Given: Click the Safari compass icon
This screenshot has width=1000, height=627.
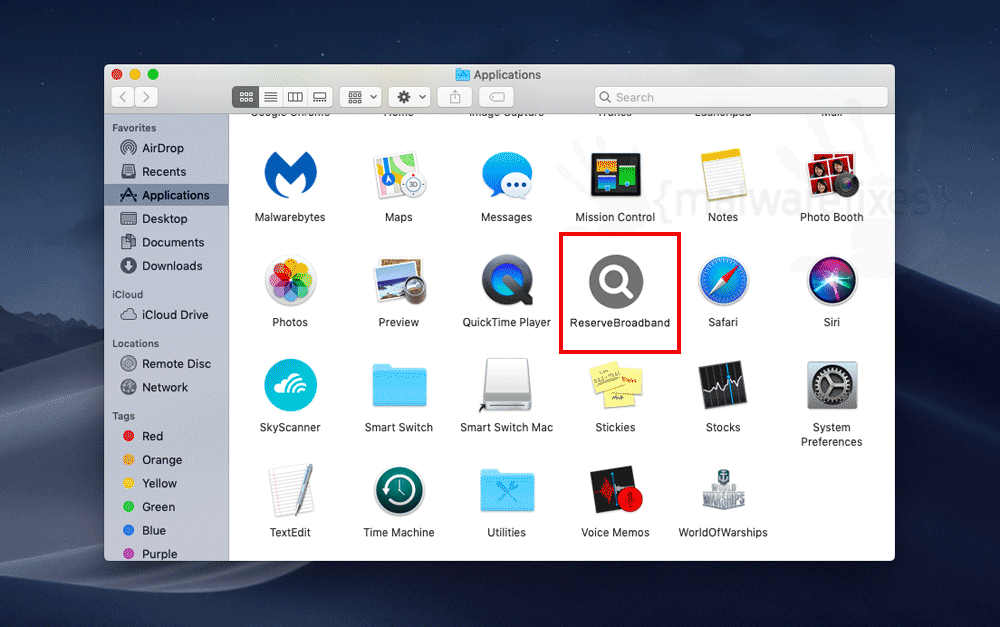Looking at the screenshot, I should [723, 280].
